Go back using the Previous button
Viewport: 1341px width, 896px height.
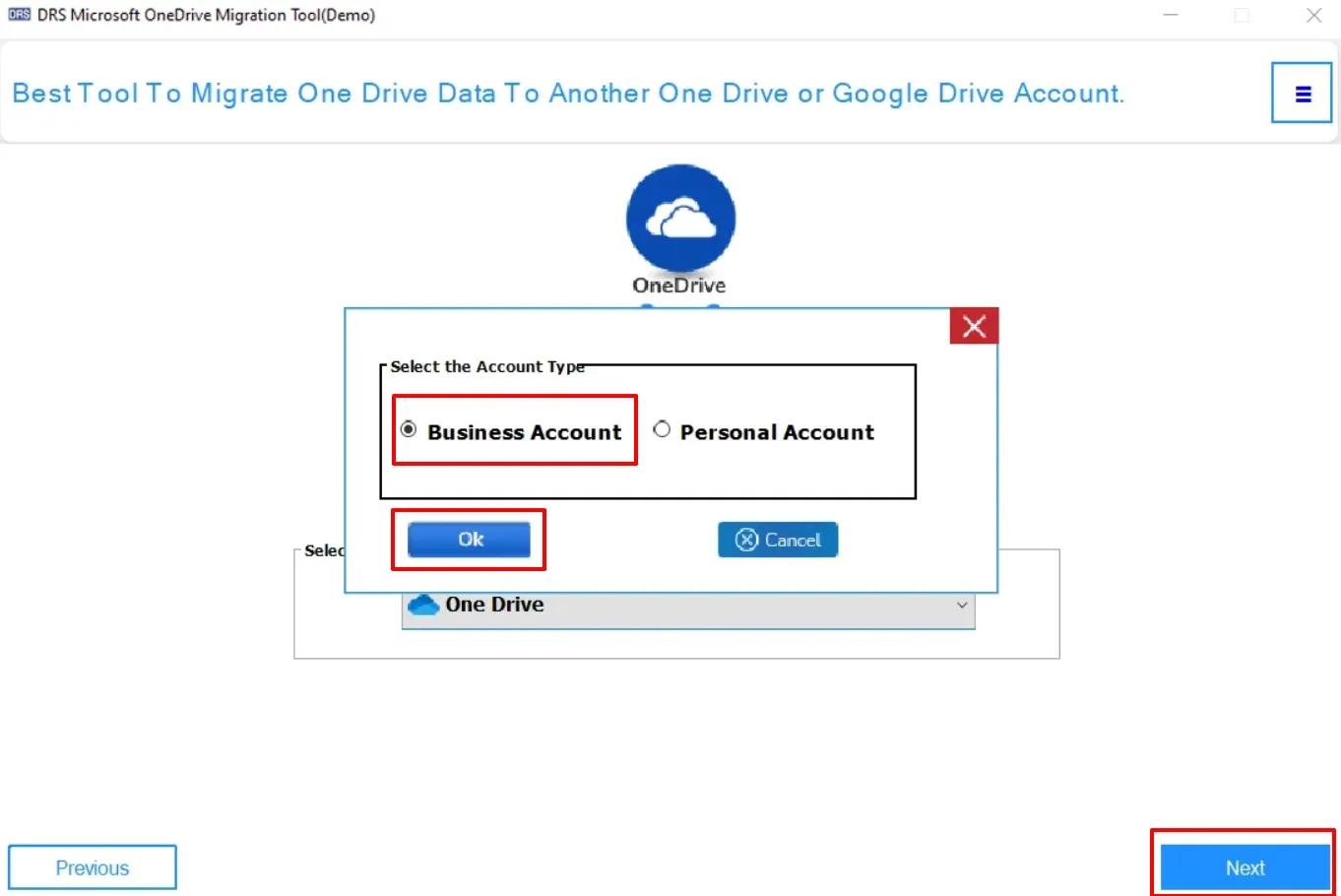point(93,867)
